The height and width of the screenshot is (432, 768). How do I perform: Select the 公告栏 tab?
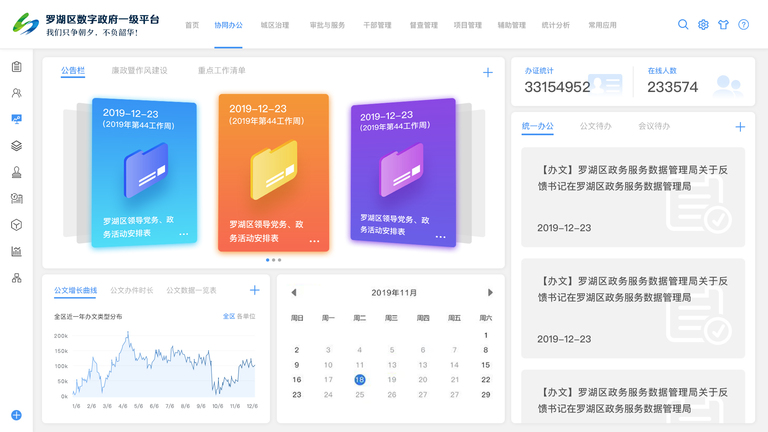[x=73, y=71]
